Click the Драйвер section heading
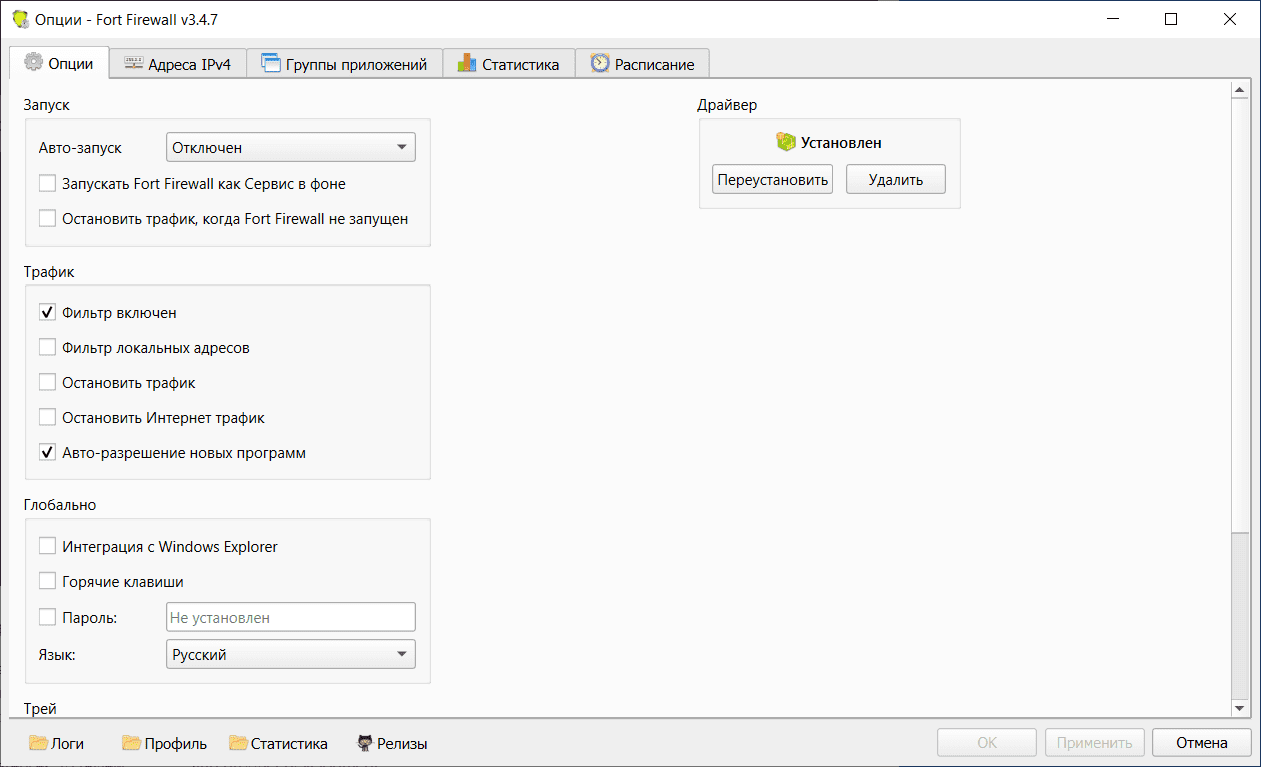The height and width of the screenshot is (767, 1261). pyautogui.click(x=728, y=105)
